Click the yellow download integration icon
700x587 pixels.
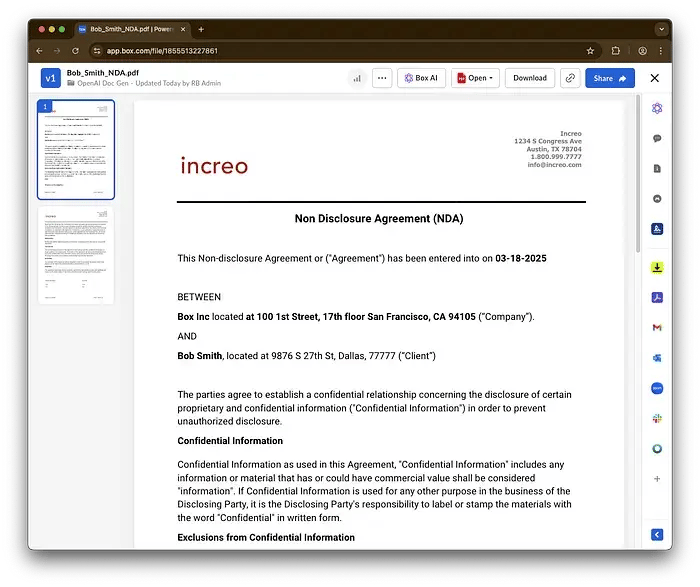(657, 267)
